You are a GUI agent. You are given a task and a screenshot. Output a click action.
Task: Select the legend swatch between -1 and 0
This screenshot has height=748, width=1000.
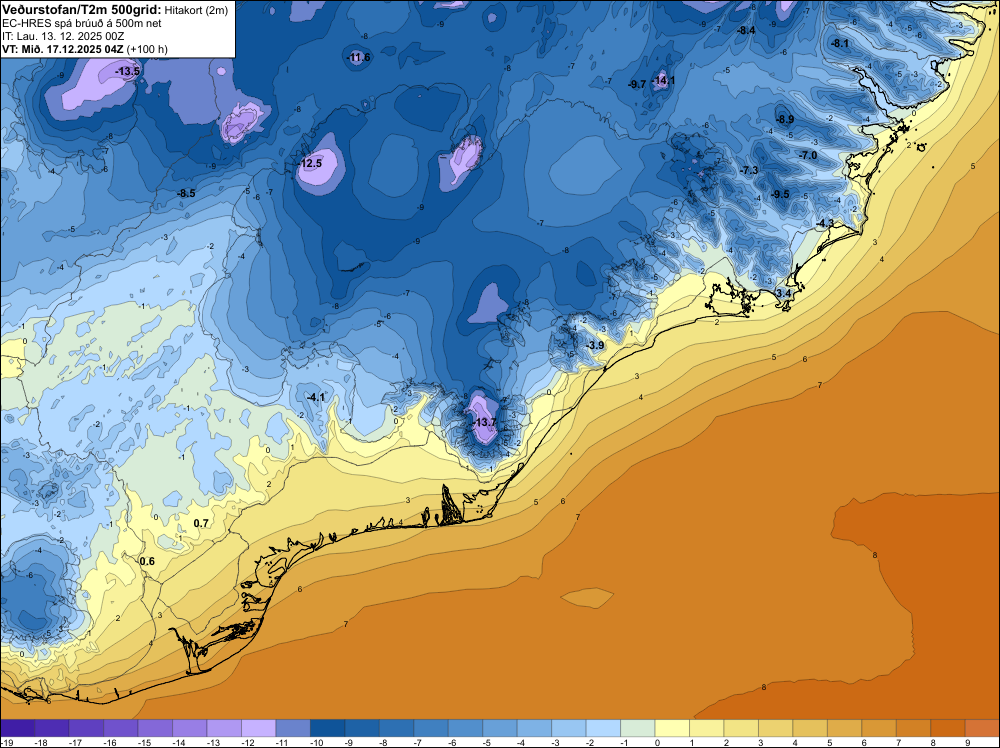pos(638,728)
